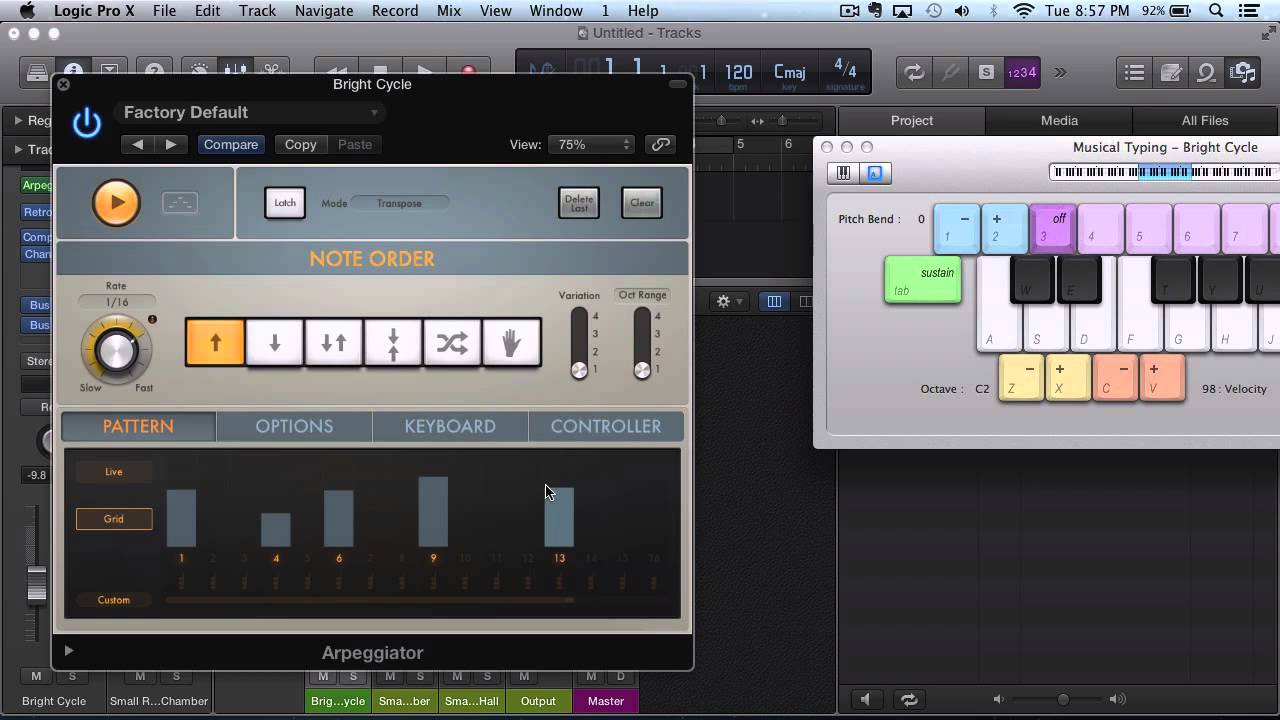The width and height of the screenshot is (1280, 720).
Task: Open the Factory Default preset menu
Action: coord(250,113)
